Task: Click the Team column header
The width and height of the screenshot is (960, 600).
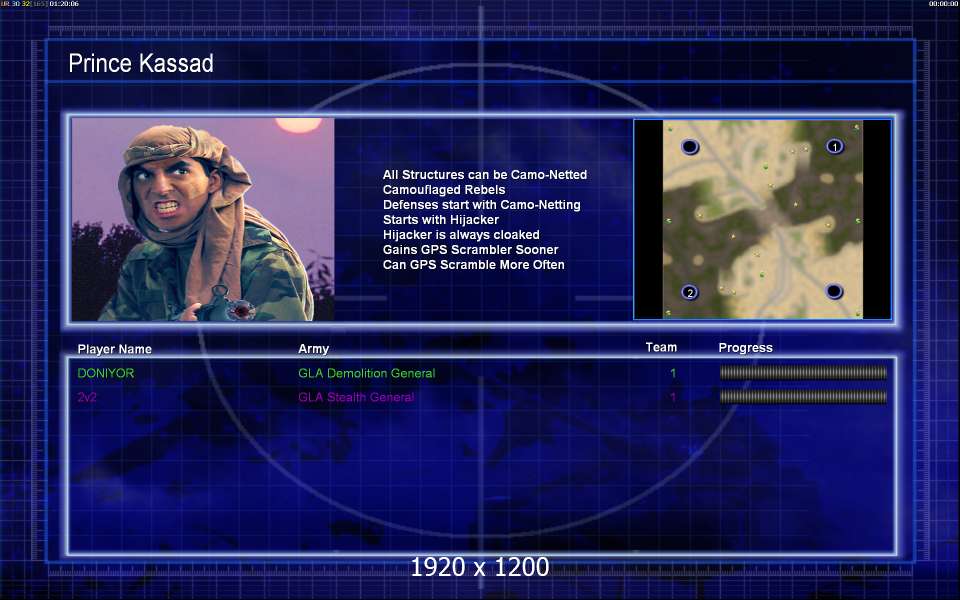Action: click(x=661, y=347)
